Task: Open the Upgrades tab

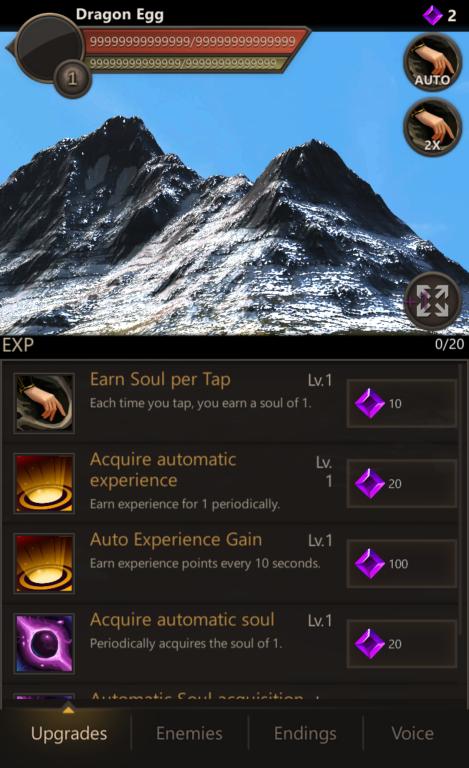Action: click(69, 733)
